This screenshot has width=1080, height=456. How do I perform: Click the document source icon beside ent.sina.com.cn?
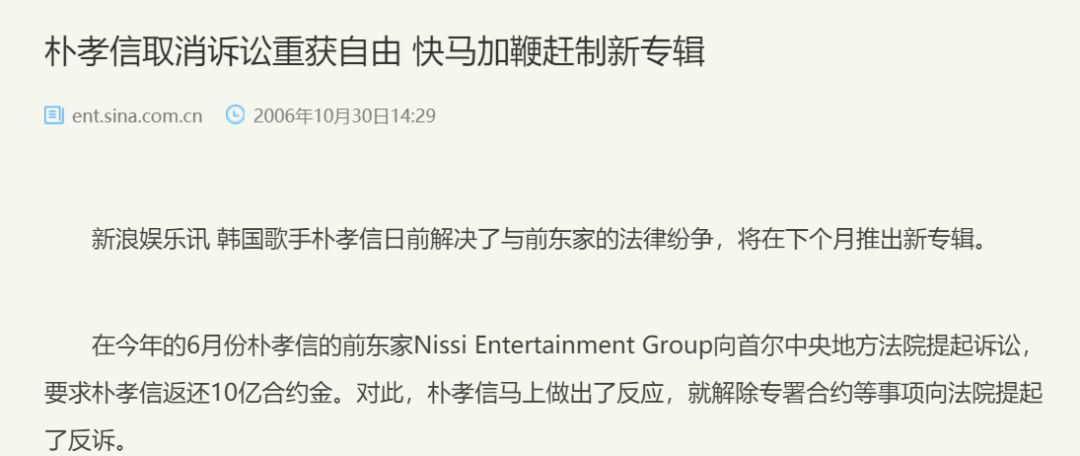(54, 115)
